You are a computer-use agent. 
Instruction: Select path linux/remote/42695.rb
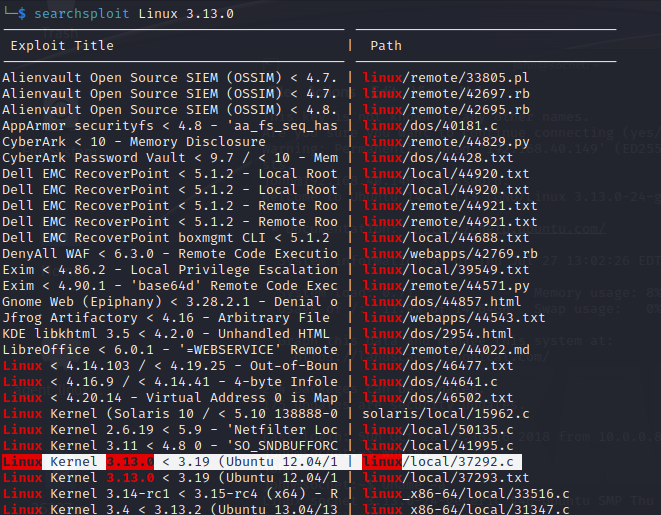(x=446, y=110)
